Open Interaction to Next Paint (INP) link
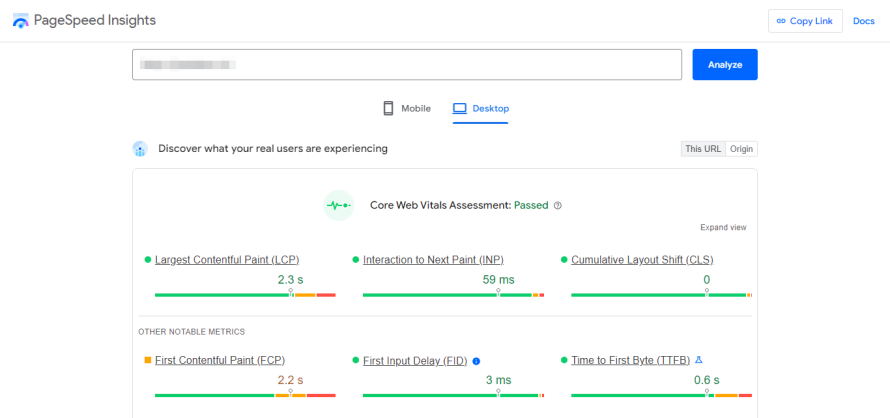The height and width of the screenshot is (418, 890). point(433,260)
